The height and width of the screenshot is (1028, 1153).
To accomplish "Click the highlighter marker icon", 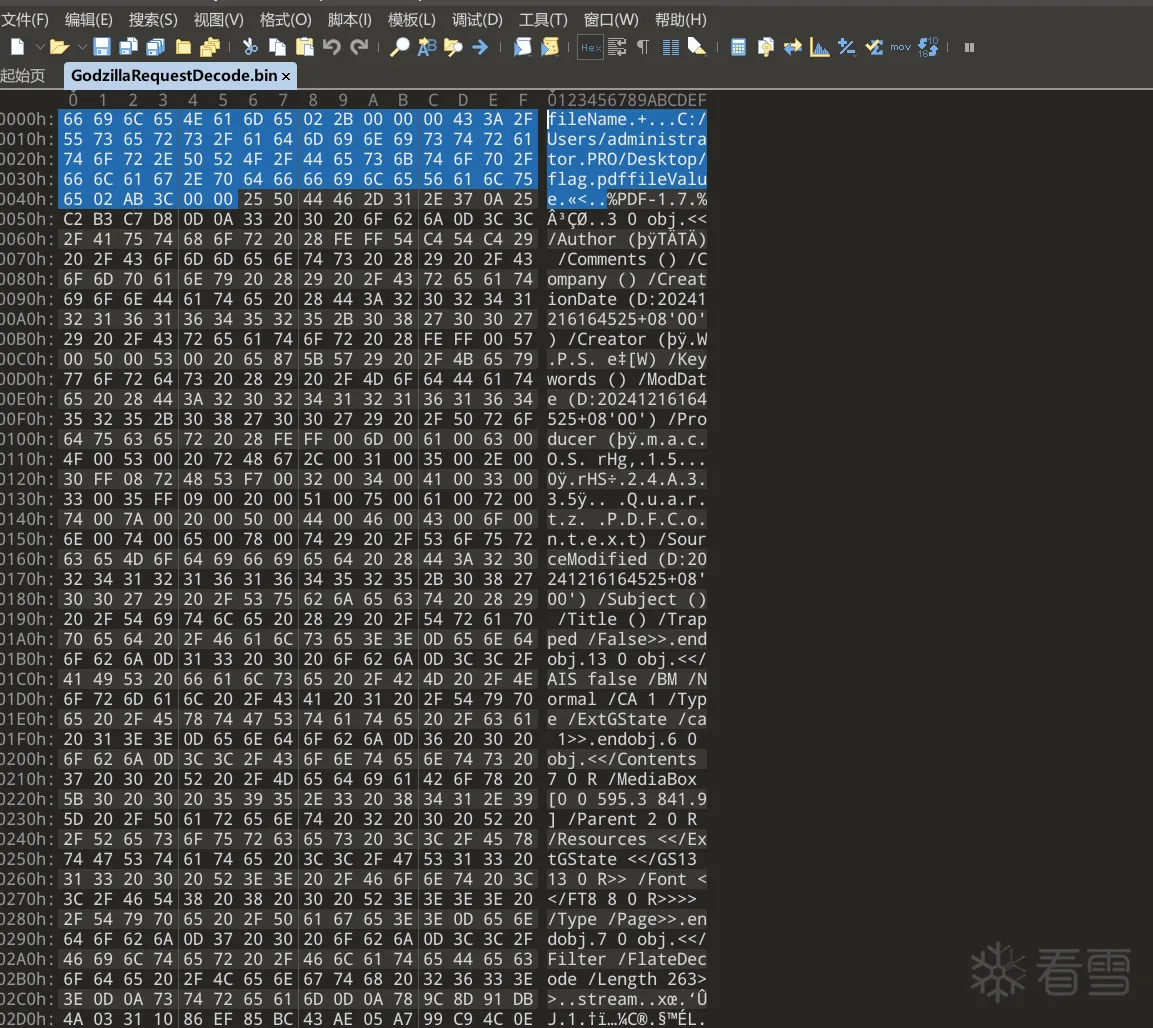I will point(697,47).
